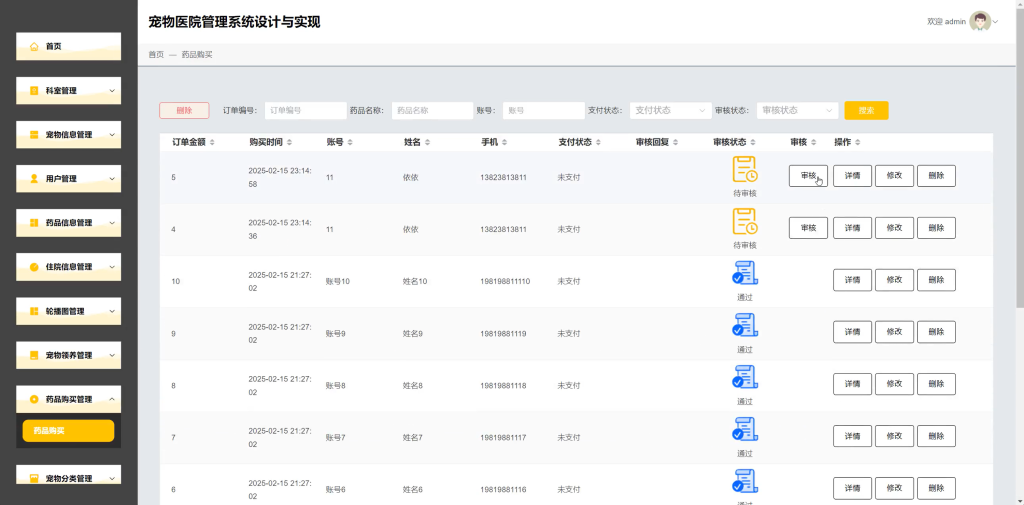Collapse 药品购买管理 menu chevron
This screenshot has height=505, width=1024.
pyautogui.click(x=112, y=399)
